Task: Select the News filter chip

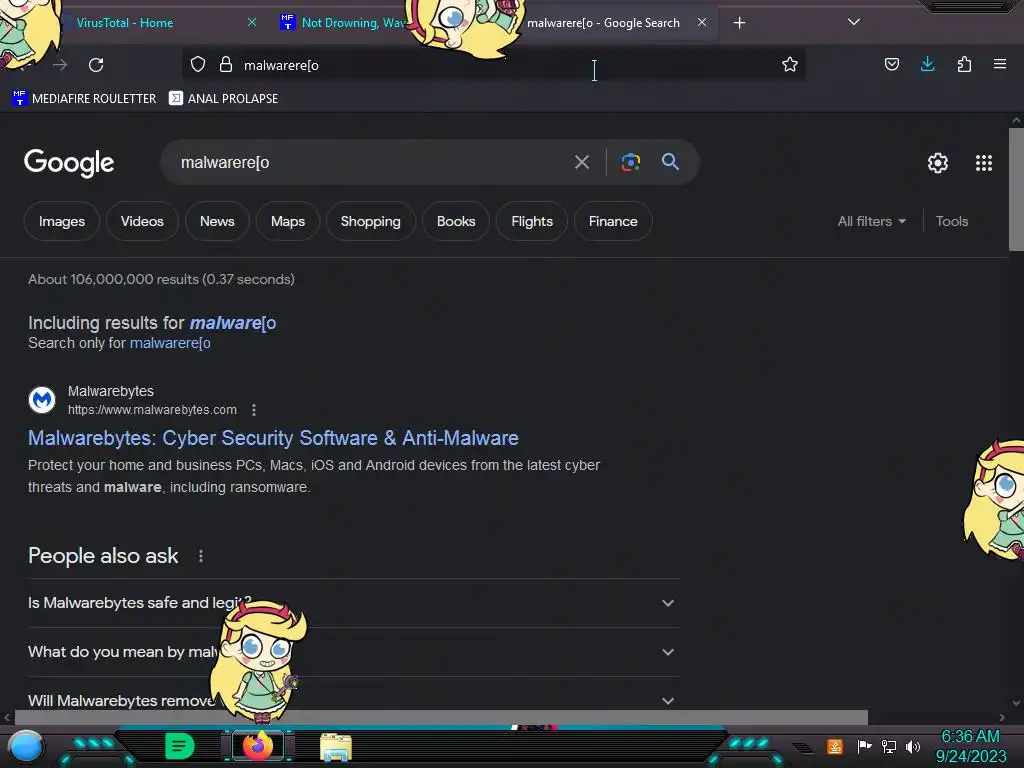Action: point(217,221)
